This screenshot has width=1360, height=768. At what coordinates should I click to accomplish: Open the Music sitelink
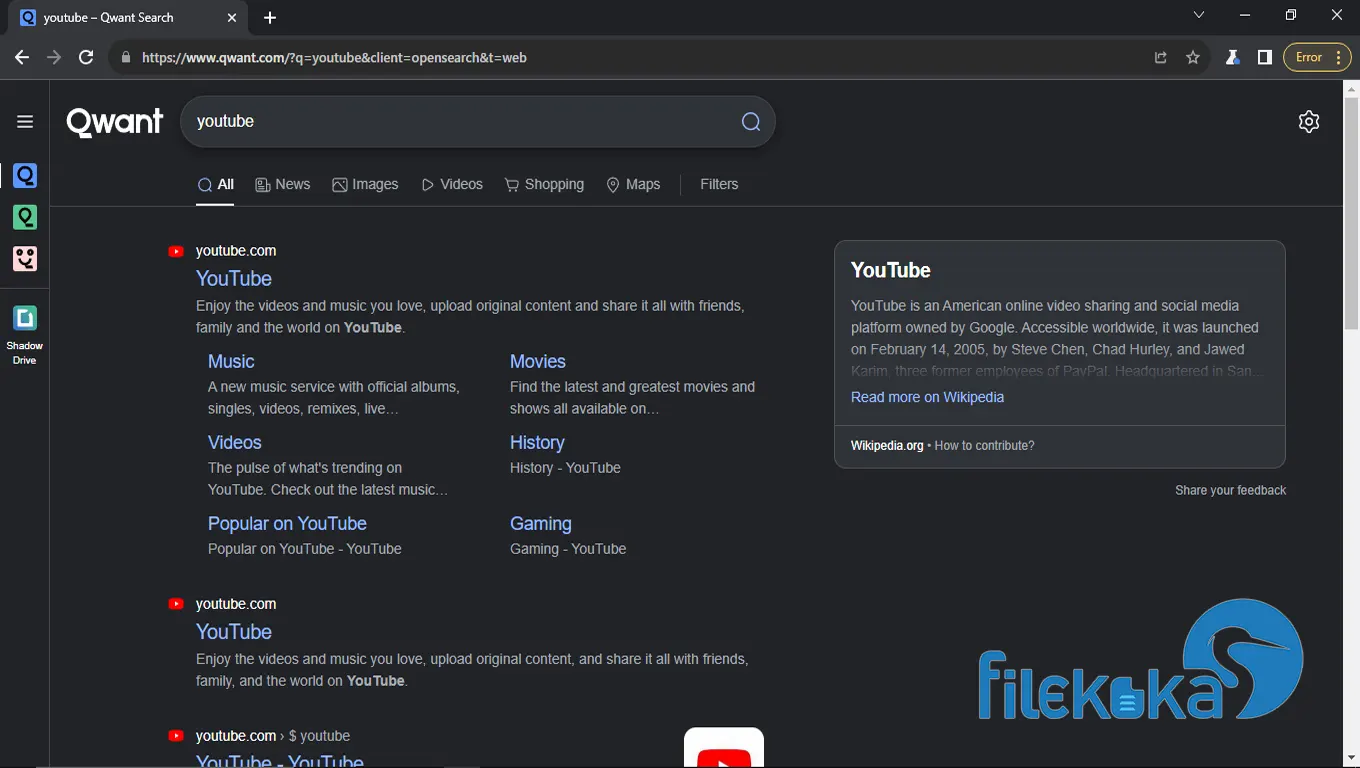tap(231, 362)
